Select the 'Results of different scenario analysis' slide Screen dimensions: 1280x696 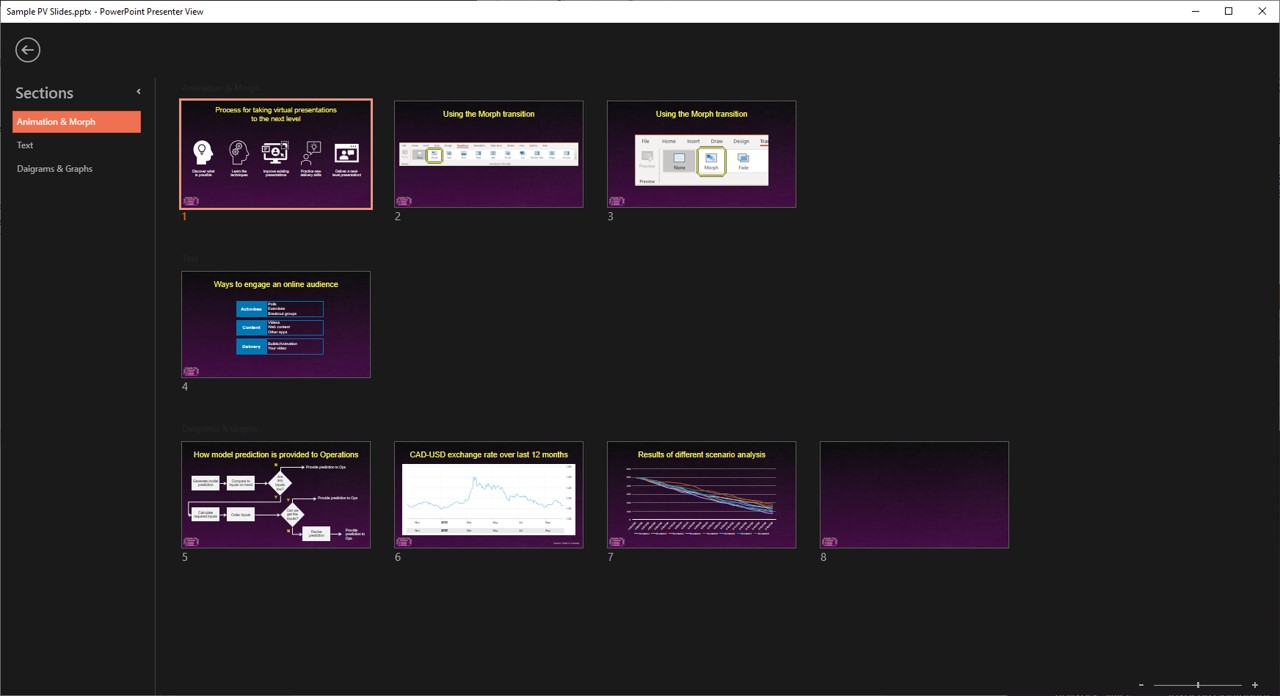click(701, 494)
